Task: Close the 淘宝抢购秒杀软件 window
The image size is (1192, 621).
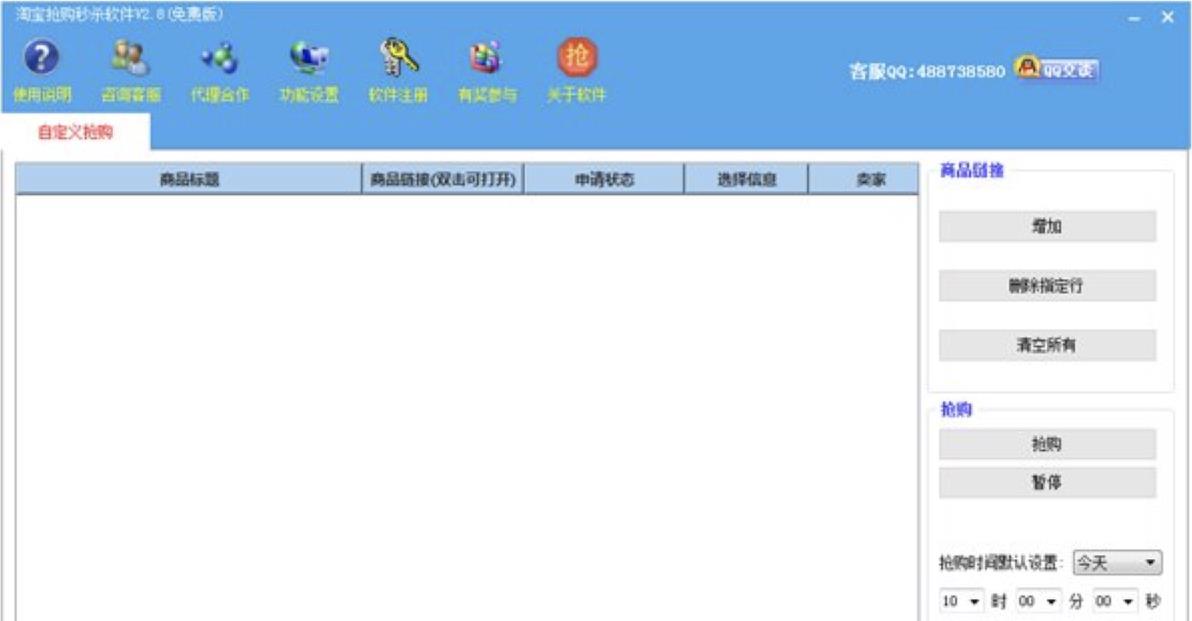Action: (x=1168, y=17)
